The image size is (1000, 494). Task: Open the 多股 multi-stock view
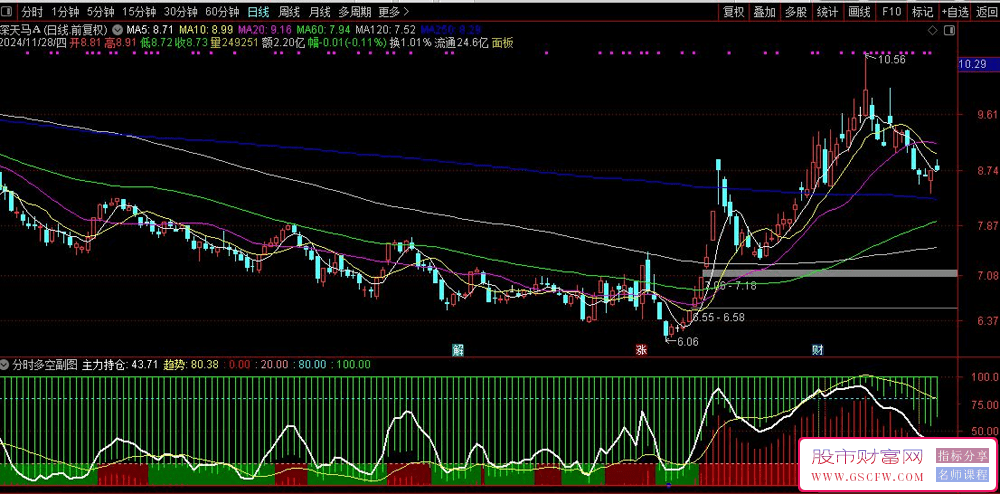pos(796,11)
